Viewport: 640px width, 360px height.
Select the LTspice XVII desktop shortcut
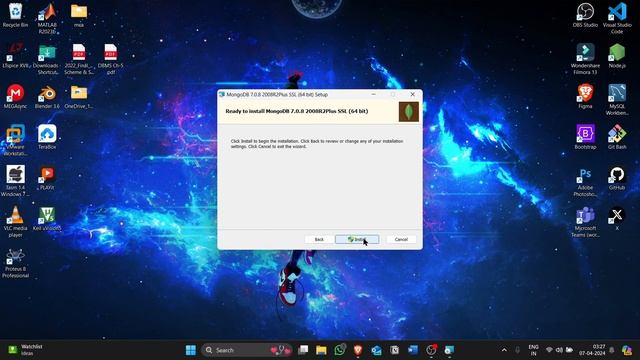click(16, 56)
